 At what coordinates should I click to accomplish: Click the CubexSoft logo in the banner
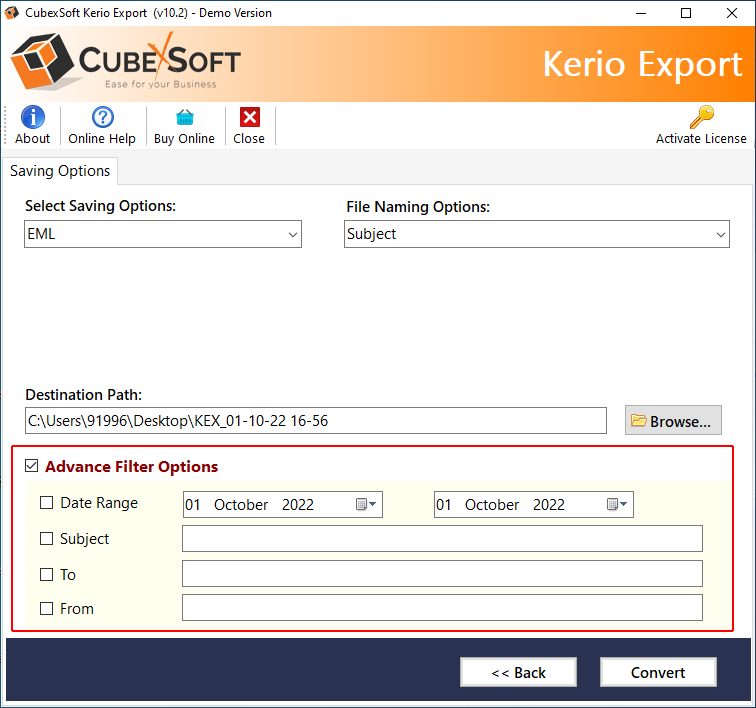click(x=126, y=63)
